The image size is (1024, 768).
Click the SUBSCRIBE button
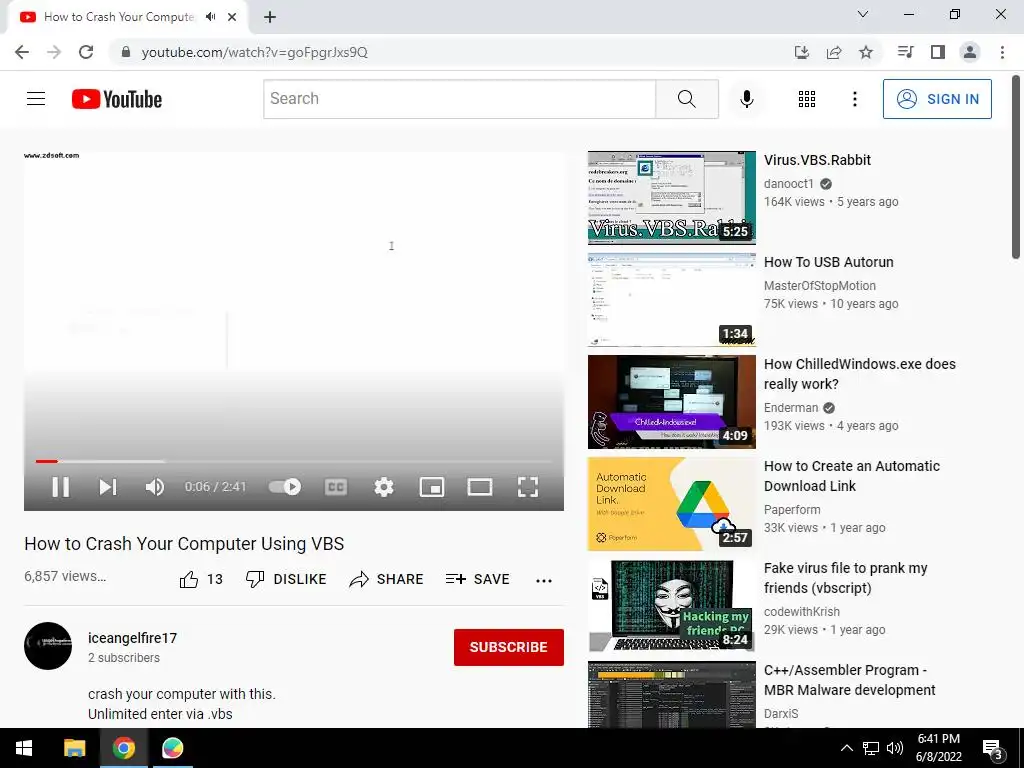509,647
